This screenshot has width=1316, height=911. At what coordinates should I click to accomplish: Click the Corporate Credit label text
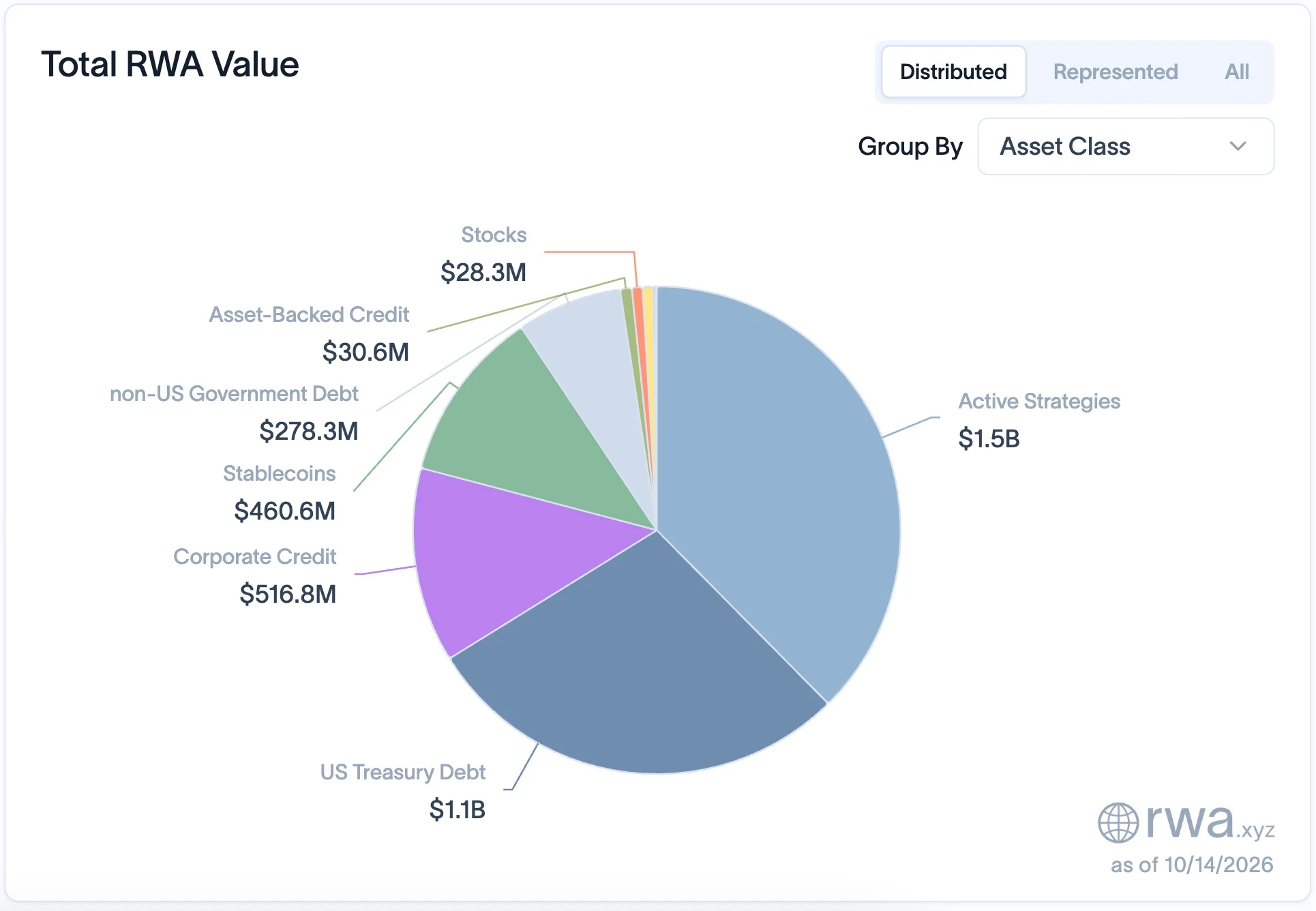point(254,556)
